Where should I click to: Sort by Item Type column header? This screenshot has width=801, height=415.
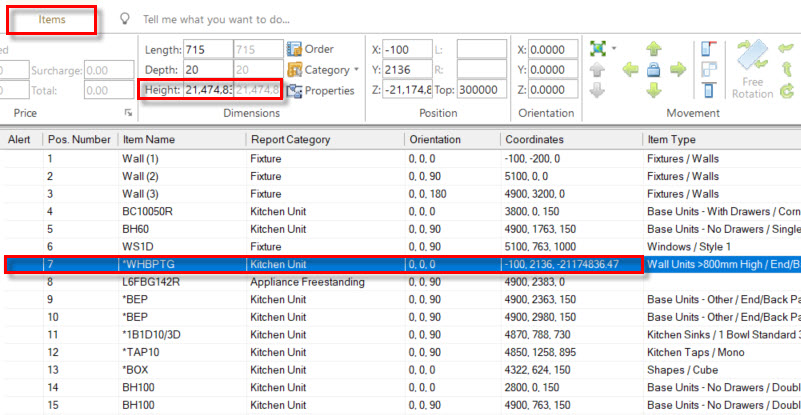tap(722, 140)
